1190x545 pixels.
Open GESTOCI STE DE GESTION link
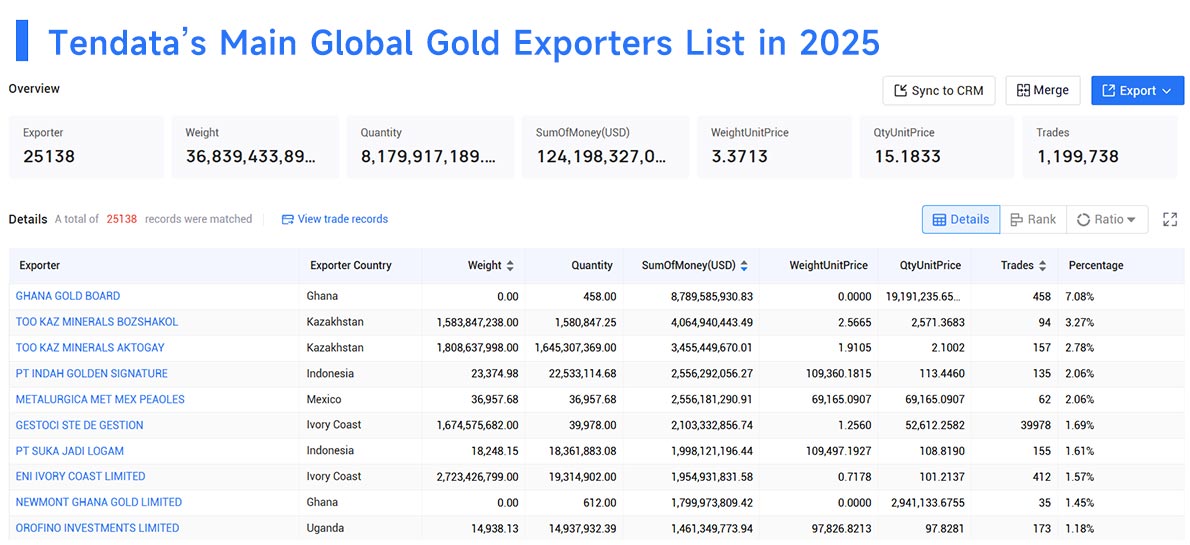coord(80,425)
